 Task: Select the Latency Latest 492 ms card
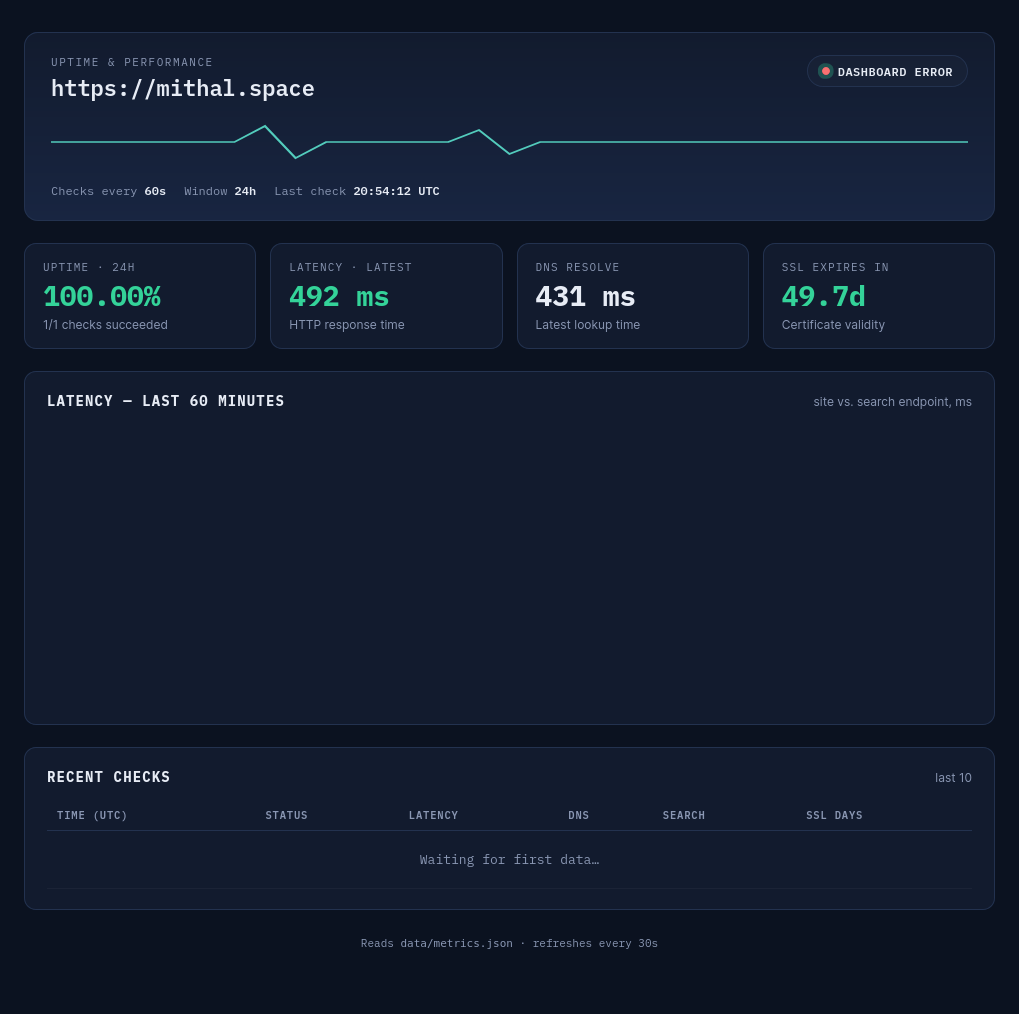[386, 296]
